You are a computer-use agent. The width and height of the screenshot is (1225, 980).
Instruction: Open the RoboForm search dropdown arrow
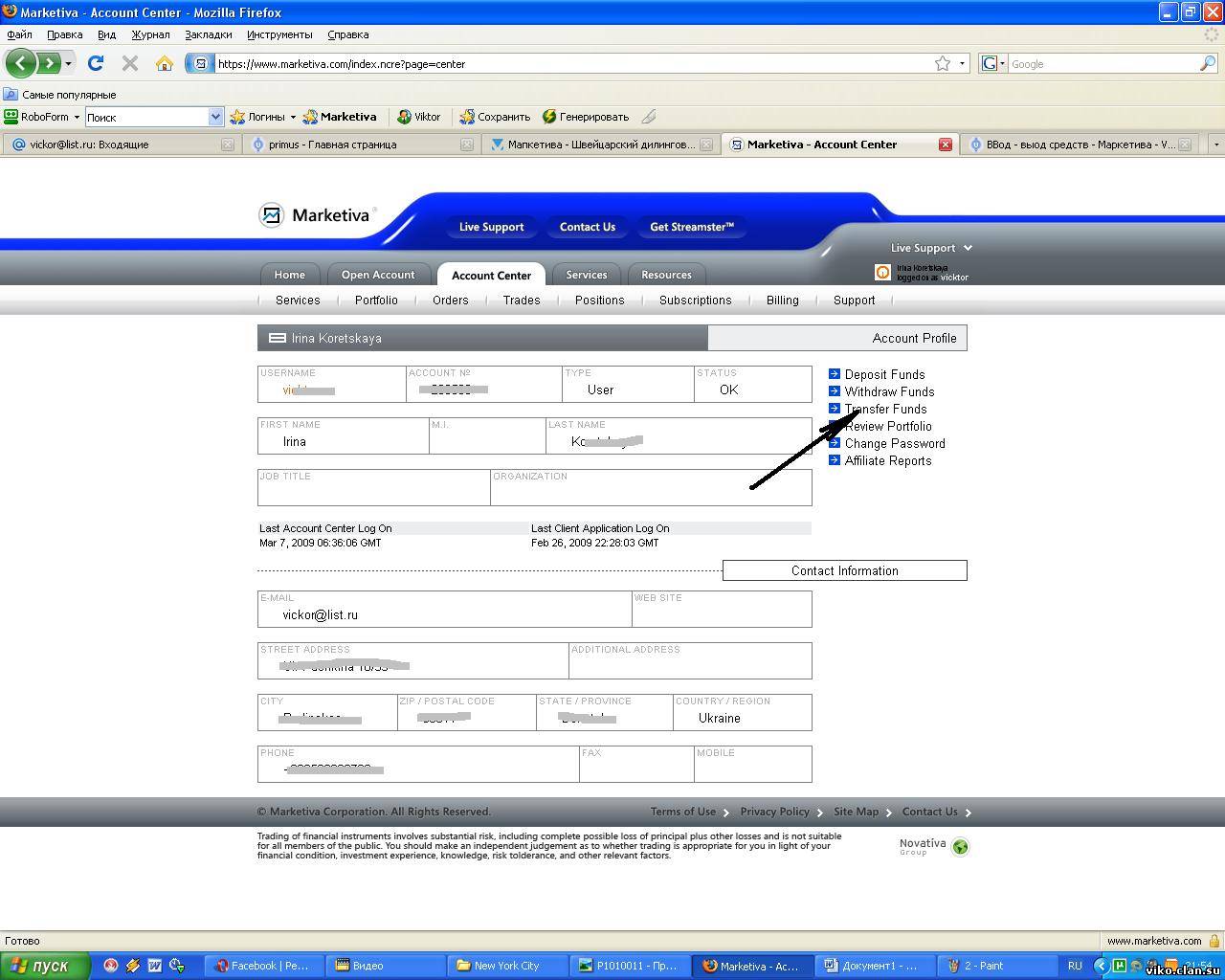click(215, 117)
